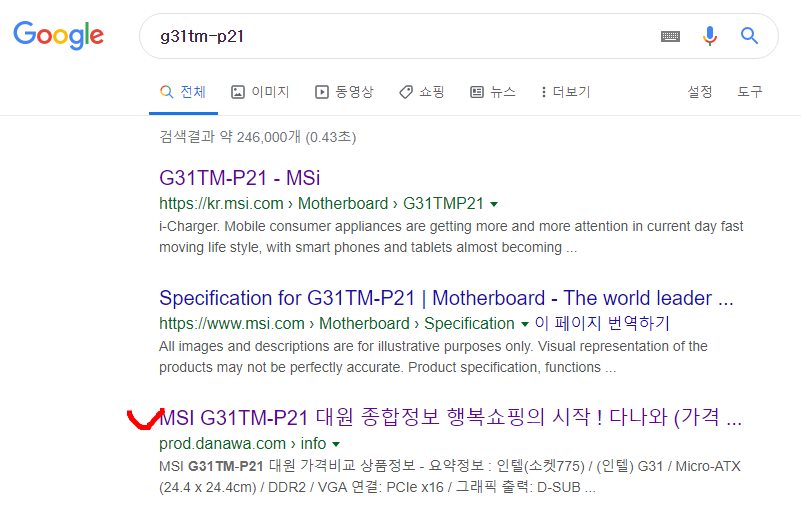
Task: Expand dropdown arrow beside prod.danawa.com URL
Action: [336, 444]
